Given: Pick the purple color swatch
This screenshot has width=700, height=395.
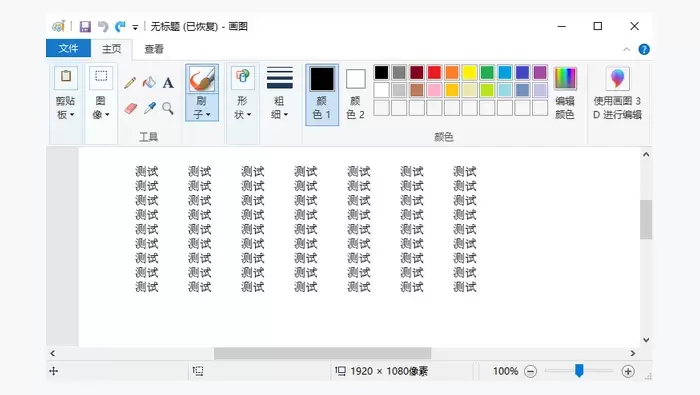Looking at the screenshot, I should (x=540, y=72).
